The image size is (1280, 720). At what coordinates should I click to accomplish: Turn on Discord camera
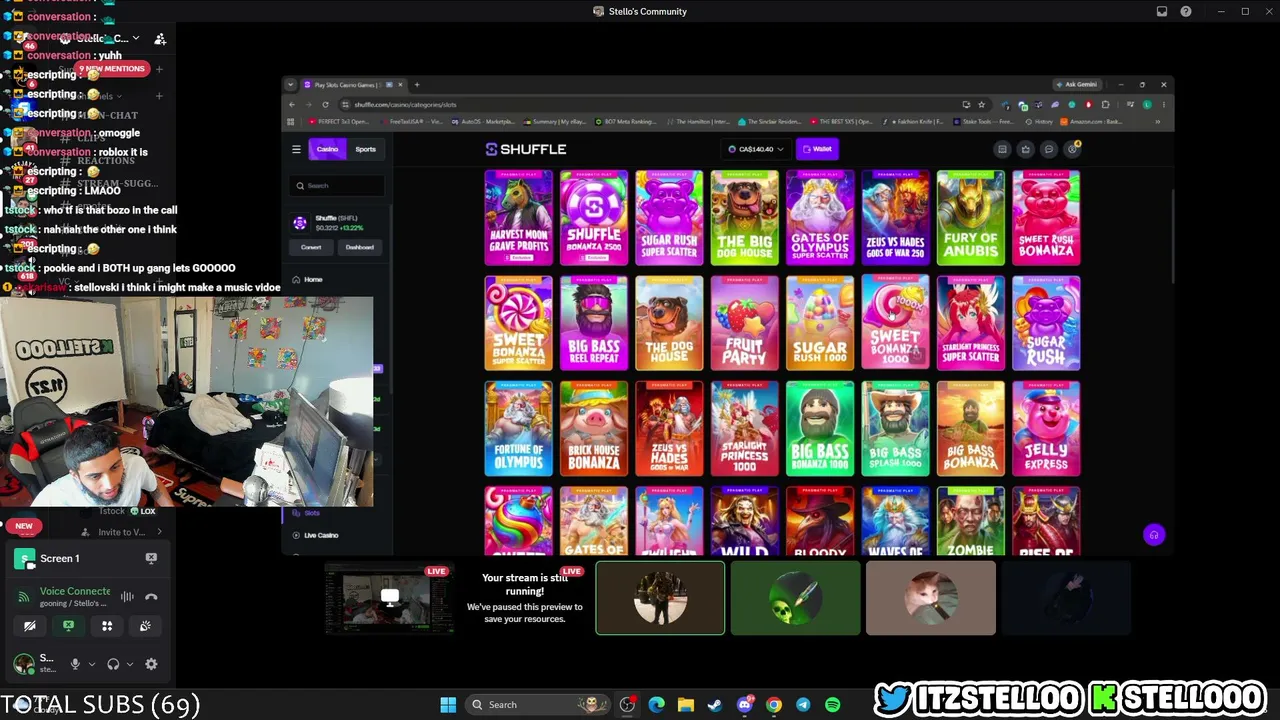(30, 626)
